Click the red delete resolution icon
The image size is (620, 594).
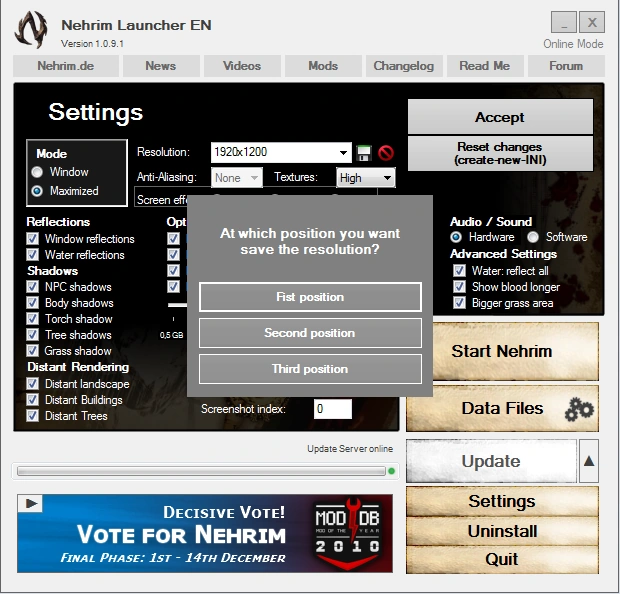386,153
